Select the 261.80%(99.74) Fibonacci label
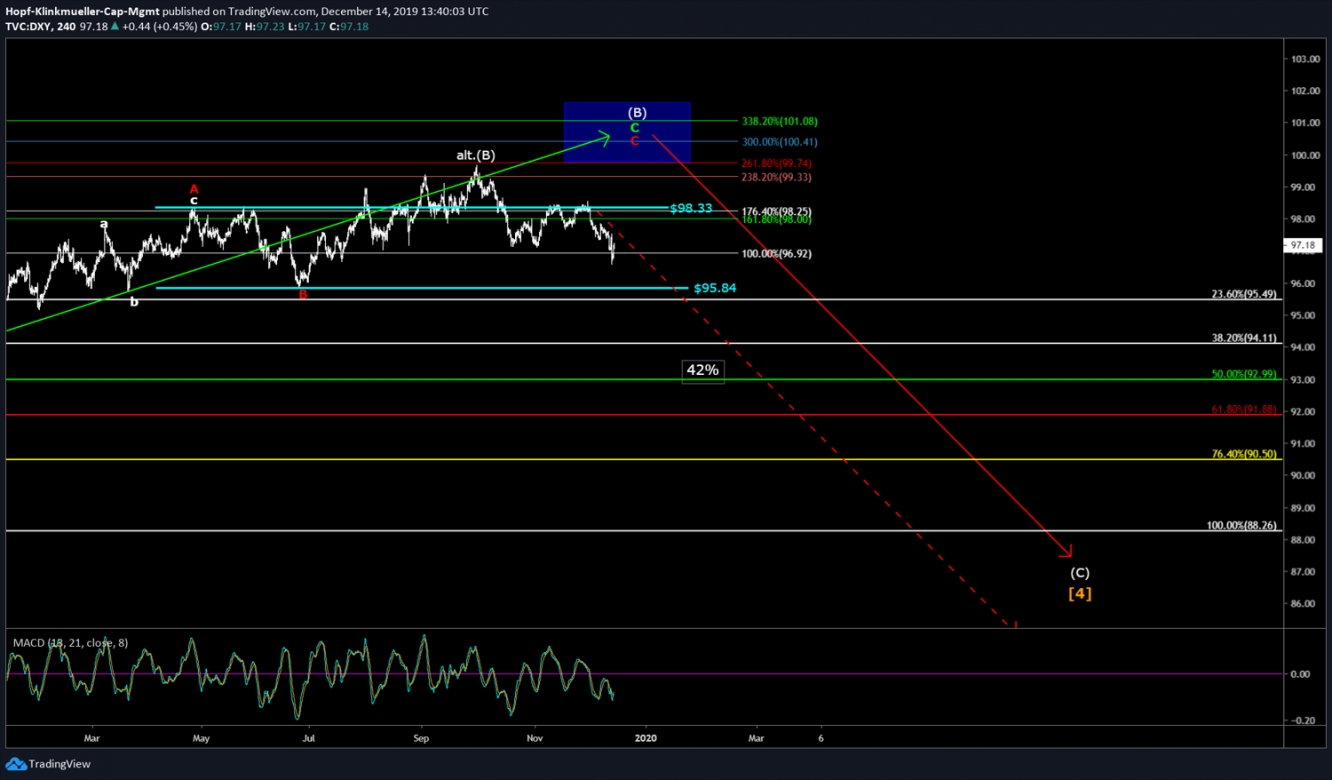Screen dimensions: 1332x780 click(x=776, y=163)
